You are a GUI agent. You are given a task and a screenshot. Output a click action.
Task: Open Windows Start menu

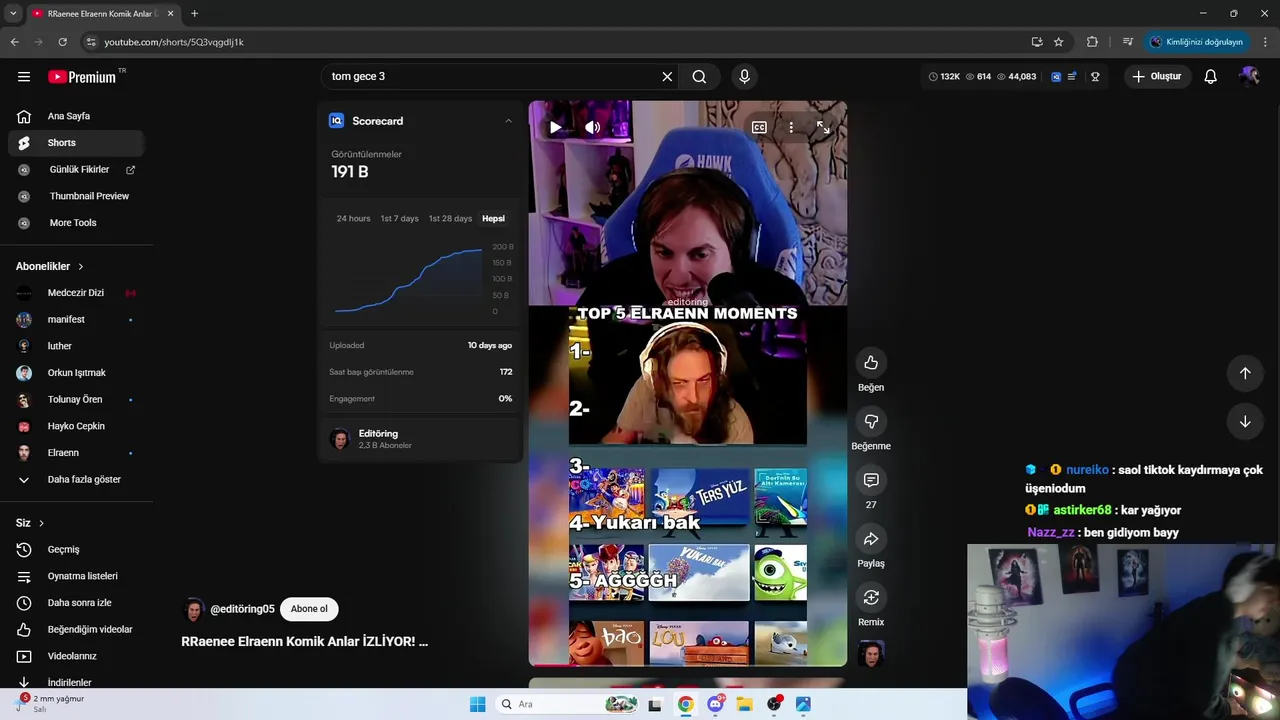click(477, 704)
